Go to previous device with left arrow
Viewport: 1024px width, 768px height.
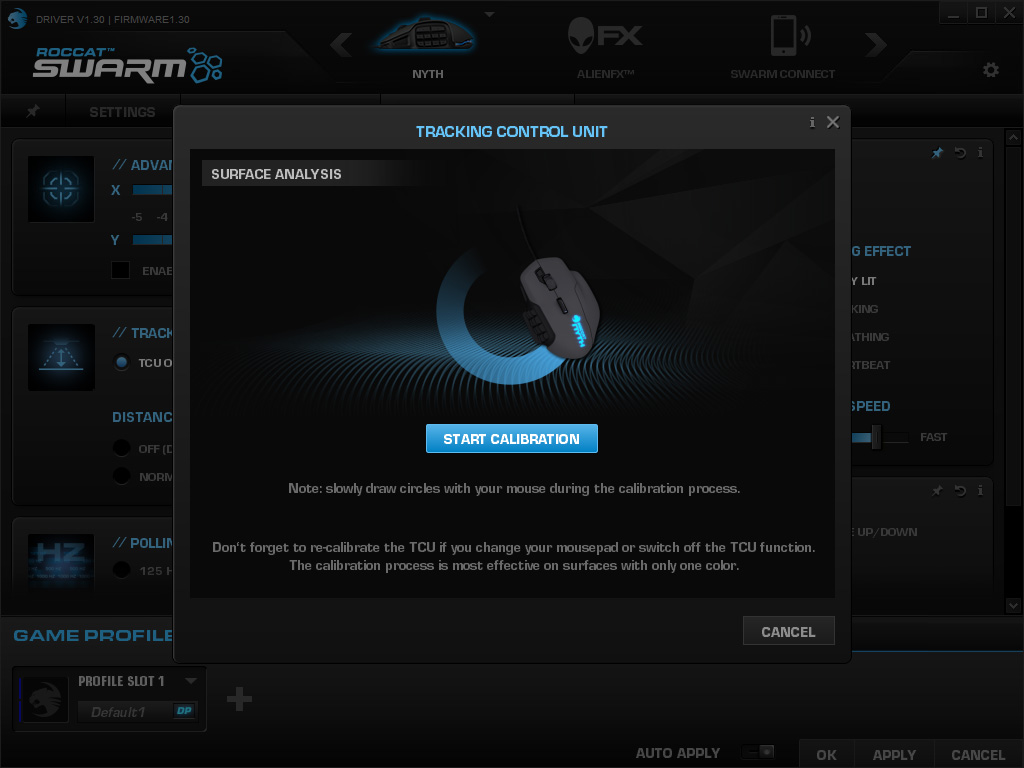click(341, 45)
